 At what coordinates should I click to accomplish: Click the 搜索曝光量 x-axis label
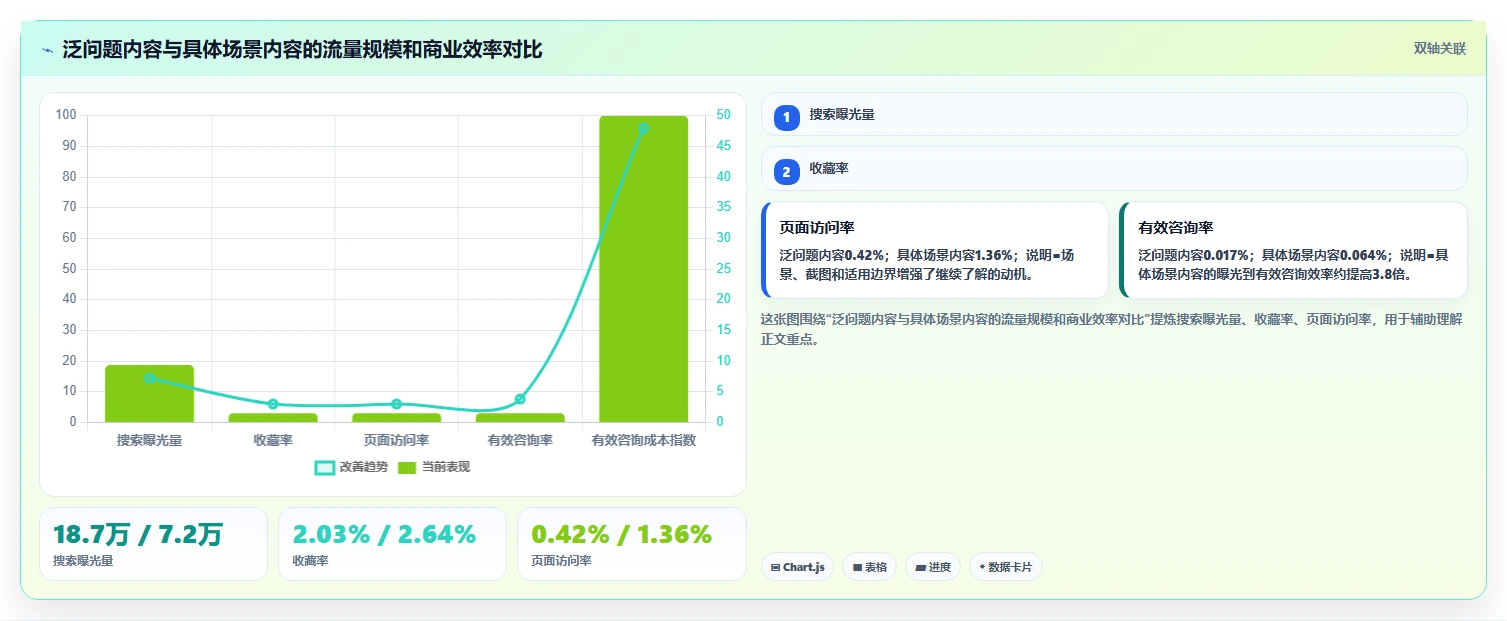149,440
